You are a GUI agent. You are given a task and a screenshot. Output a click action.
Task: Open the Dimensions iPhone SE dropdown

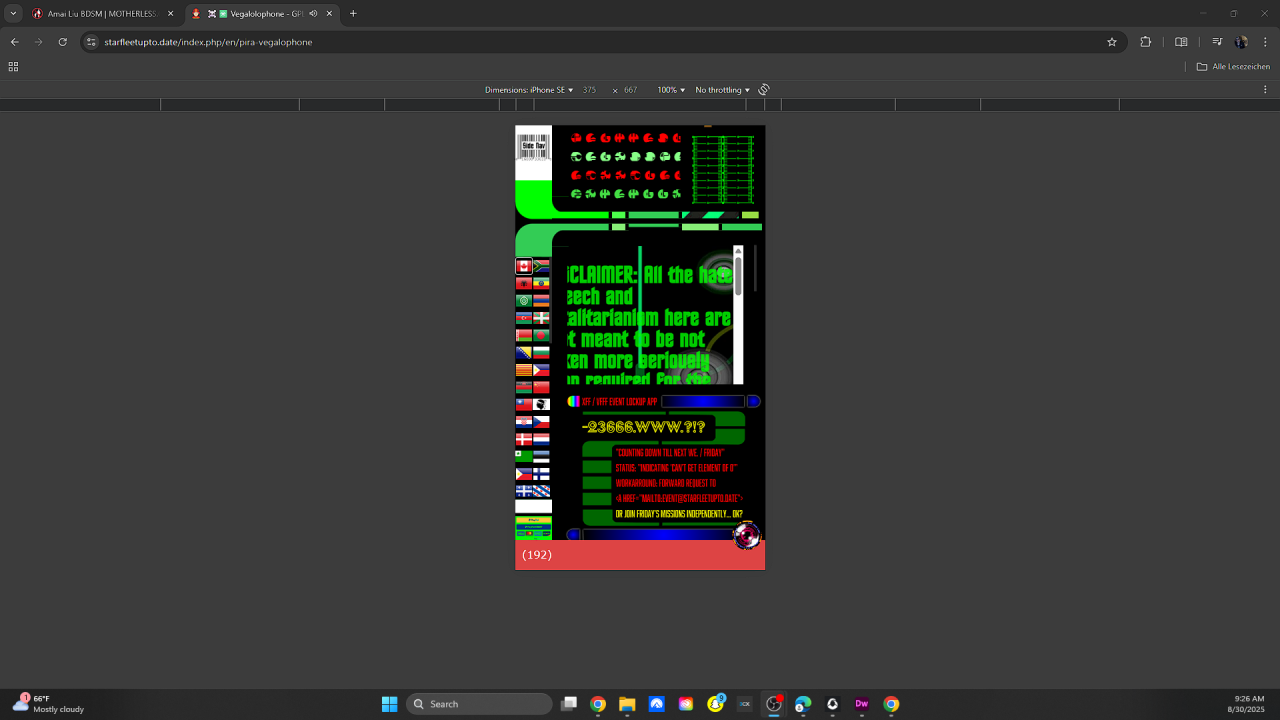coord(529,90)
